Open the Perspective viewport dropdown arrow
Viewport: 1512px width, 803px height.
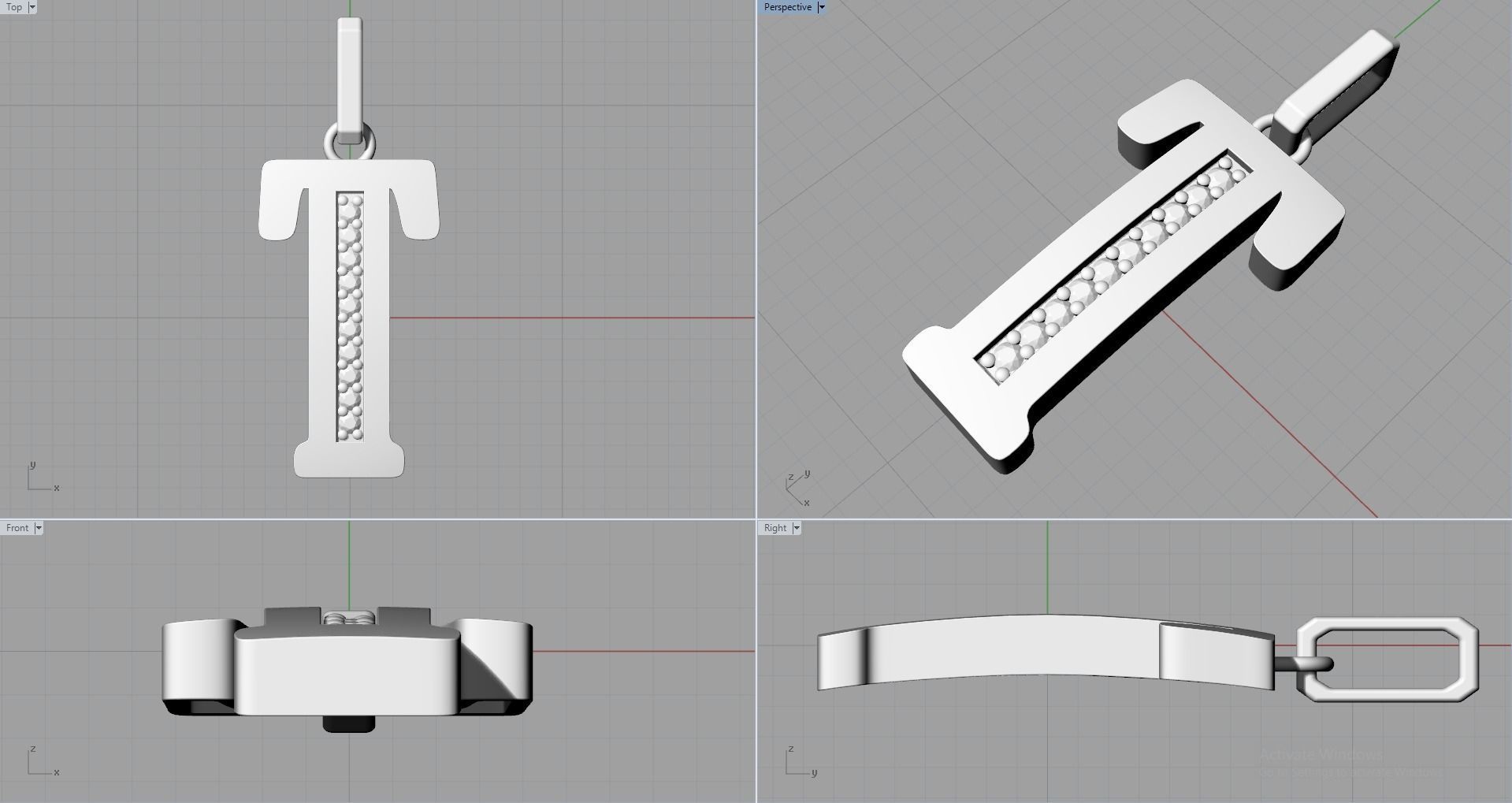(821, 7)
